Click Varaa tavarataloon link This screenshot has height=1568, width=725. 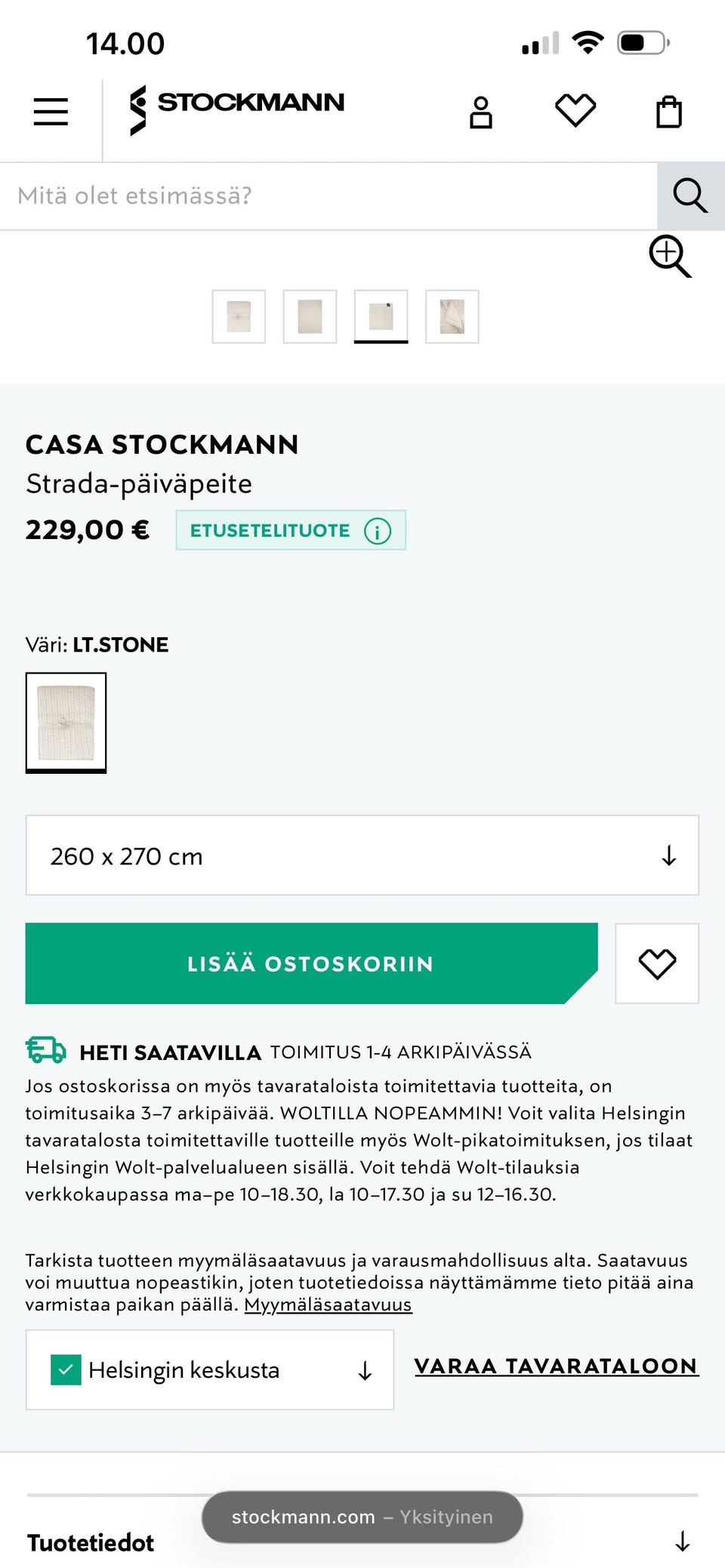click(x=557, y=1366)
